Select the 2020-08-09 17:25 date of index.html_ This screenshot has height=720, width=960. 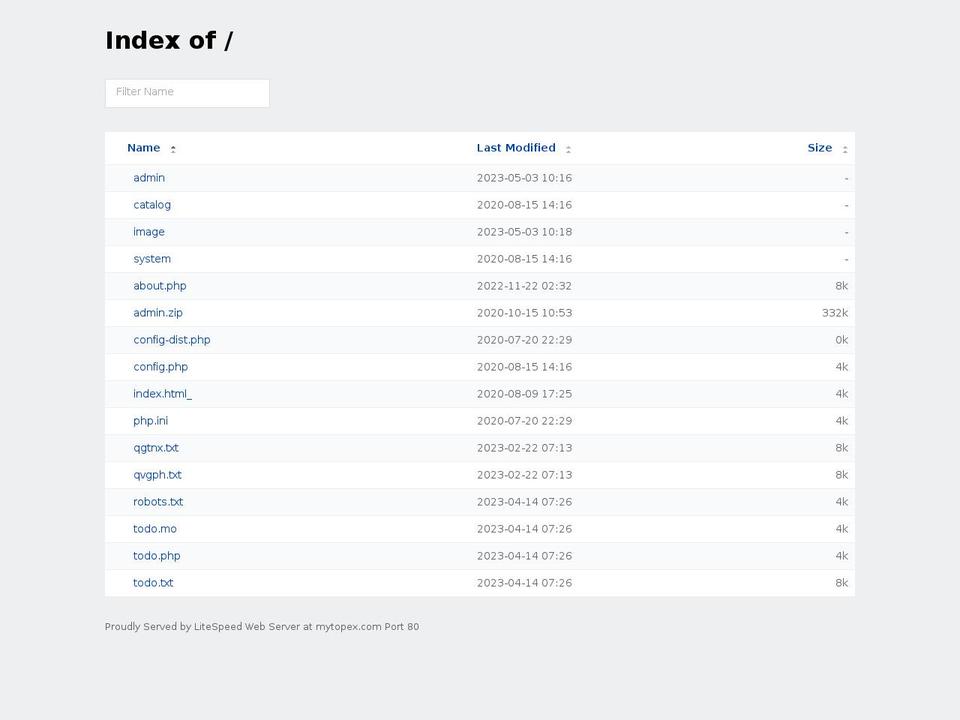coord(524,393)
